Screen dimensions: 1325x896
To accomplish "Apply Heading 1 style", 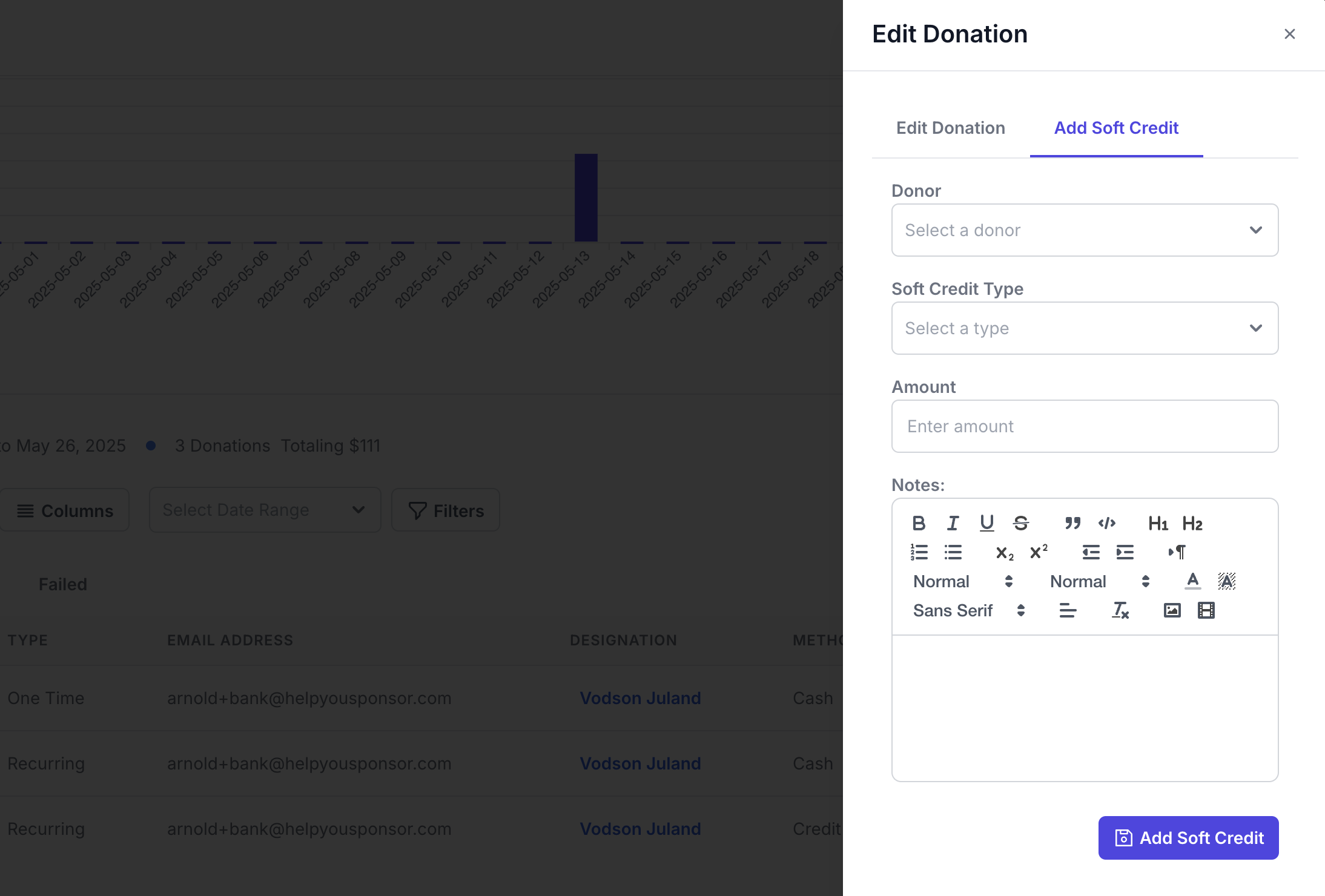I will [1158, 523].
